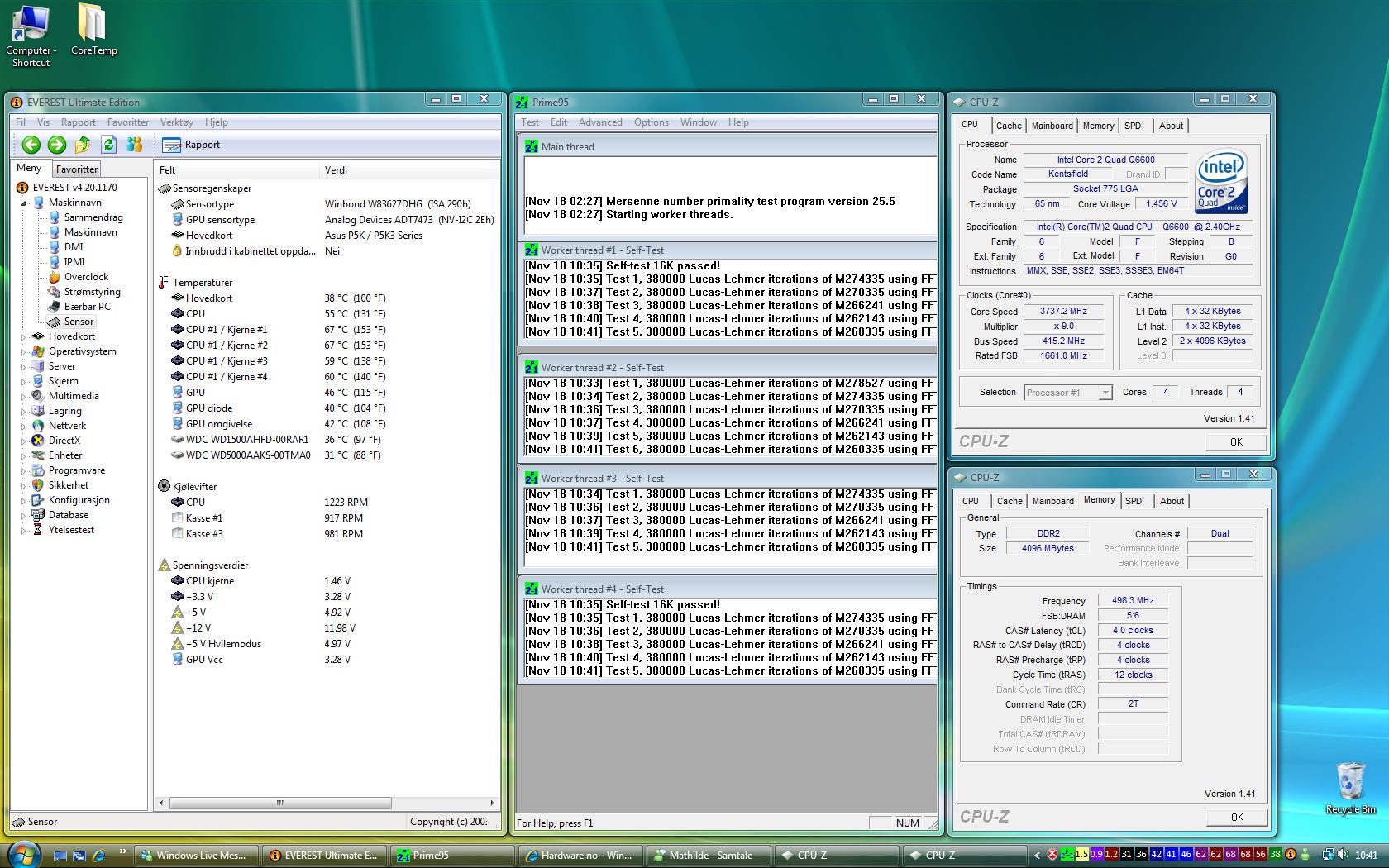This screenshot has width=1389, height=868.
Task: Click the green Forward arrow in EVEREST toolbar
Action: pyautogui.click(x=56, y=145)
